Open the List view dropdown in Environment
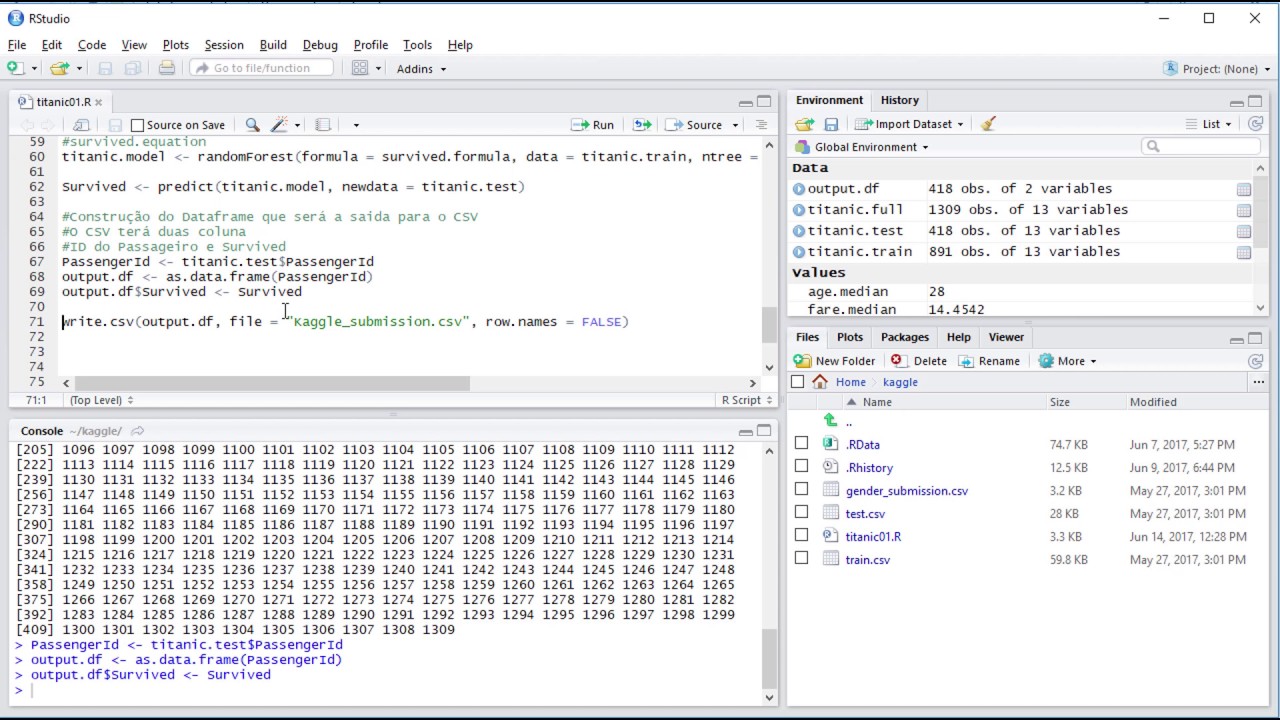This screenshot has height=720, width=1280. pos(1209,124)
